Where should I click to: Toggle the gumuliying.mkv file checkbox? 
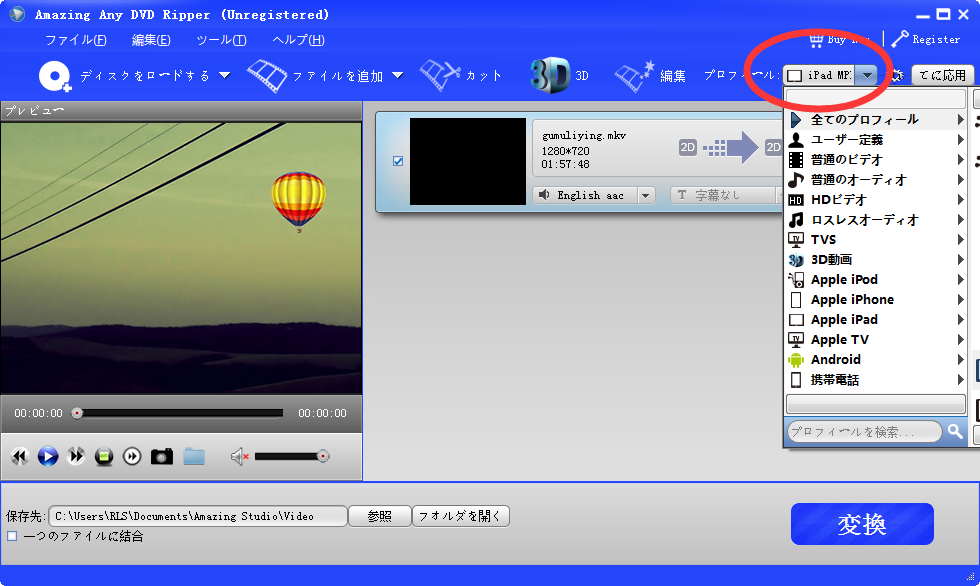(x=398, y=161)
